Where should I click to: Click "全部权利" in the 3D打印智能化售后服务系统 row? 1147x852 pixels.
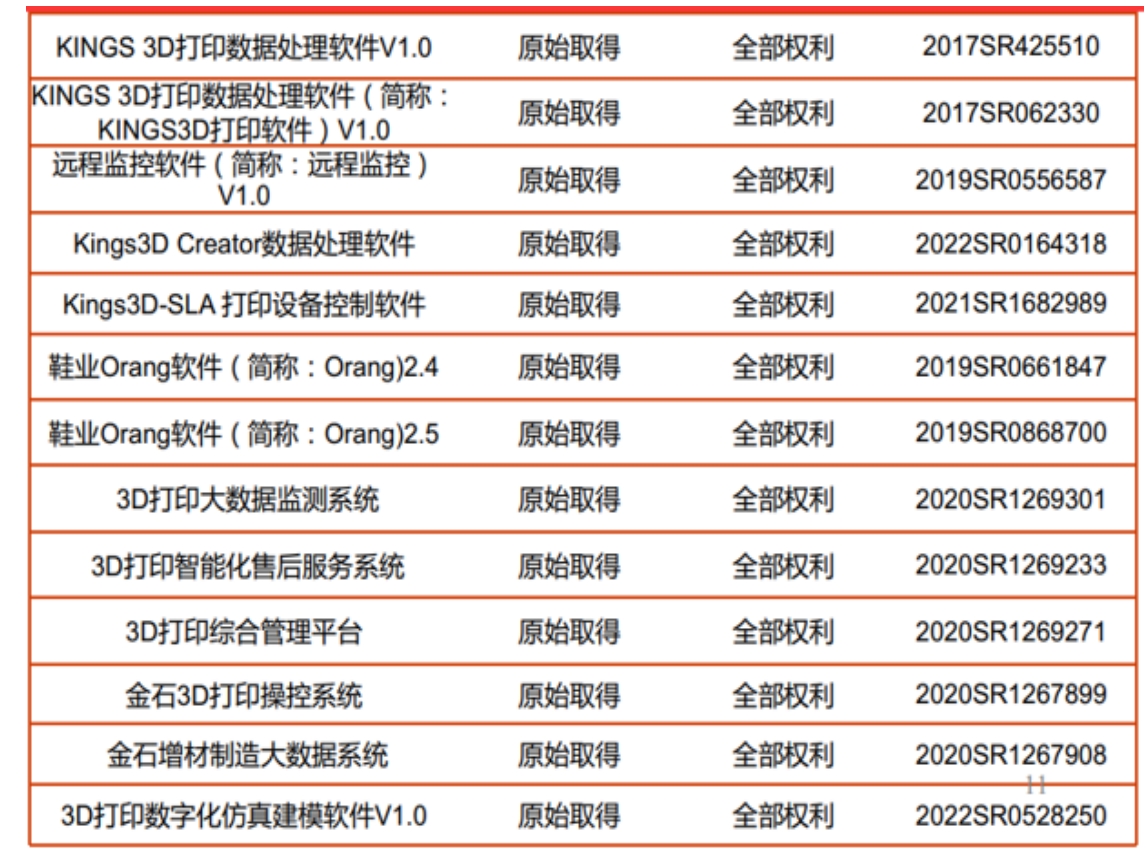[x=783, y=567]
